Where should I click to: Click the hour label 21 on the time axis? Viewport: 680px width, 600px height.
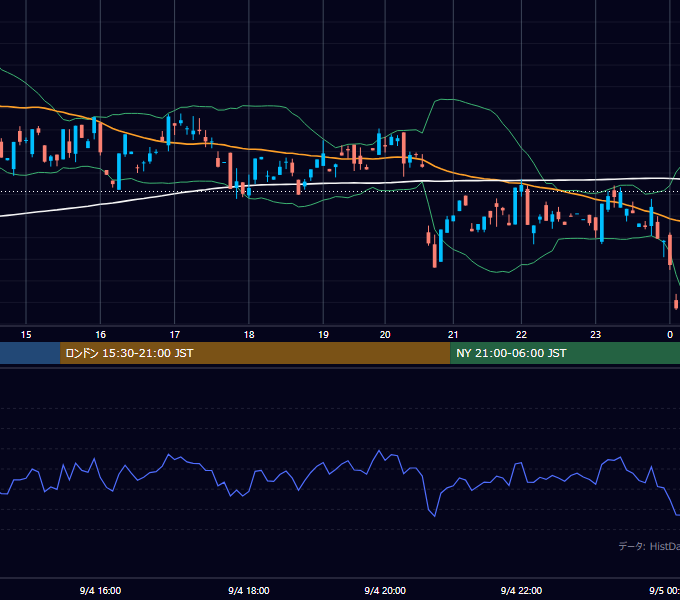(x=453, y=335)
